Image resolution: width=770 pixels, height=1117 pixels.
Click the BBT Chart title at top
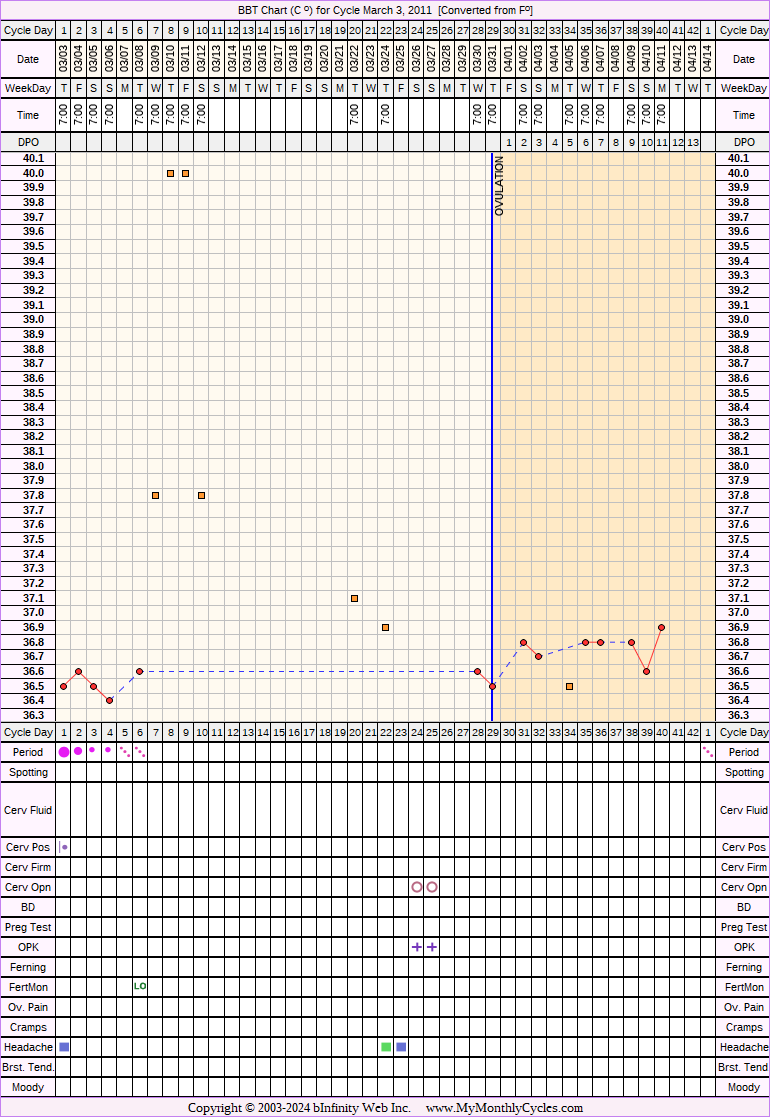click(x=385, y=10)
